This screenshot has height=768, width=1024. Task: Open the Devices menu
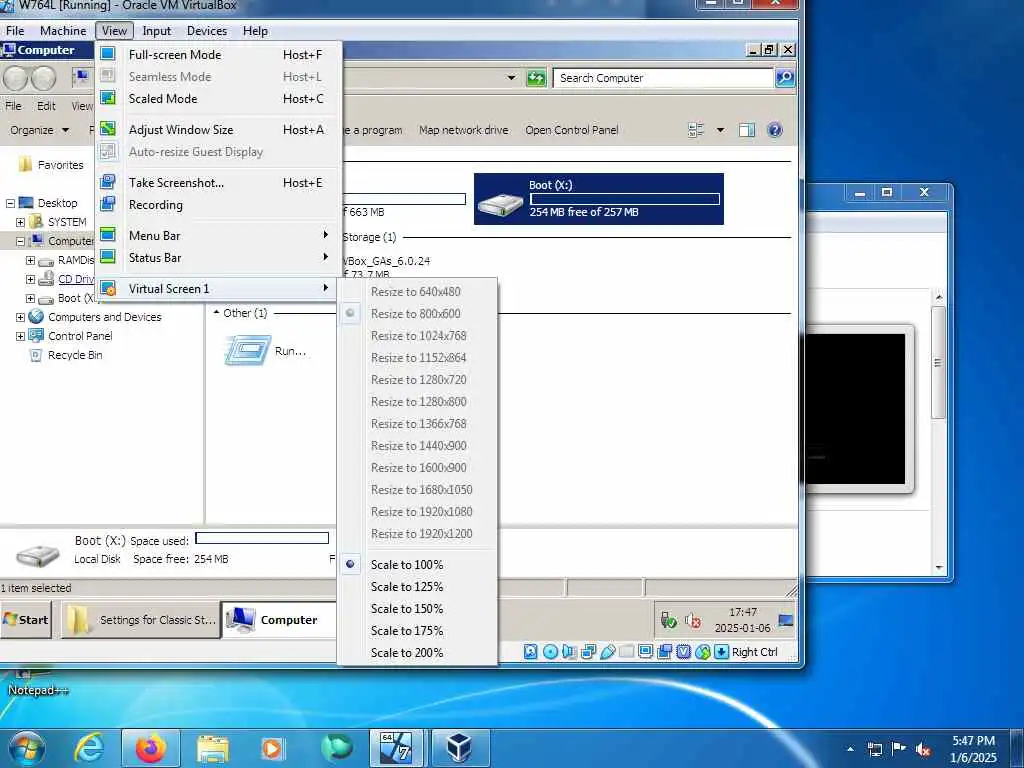click(207, 31)
